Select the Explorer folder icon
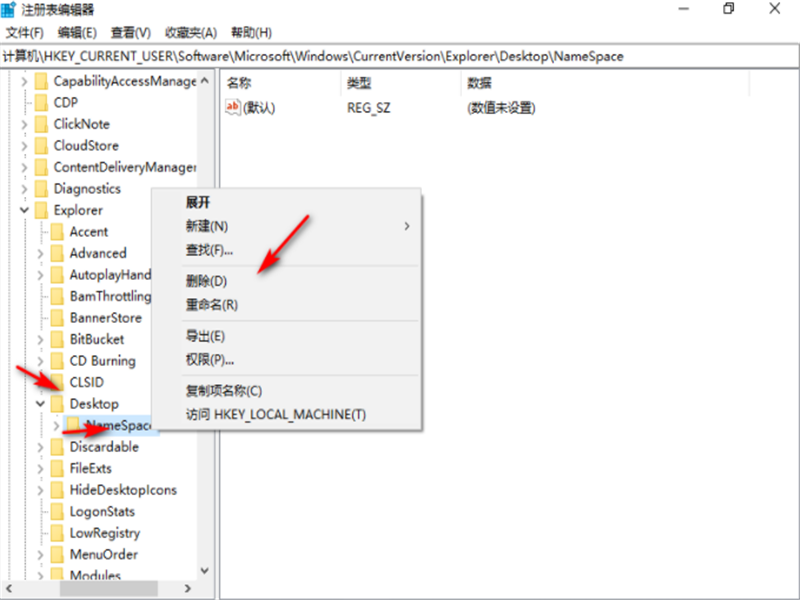The image size is (800, 600). pos(42,210)
